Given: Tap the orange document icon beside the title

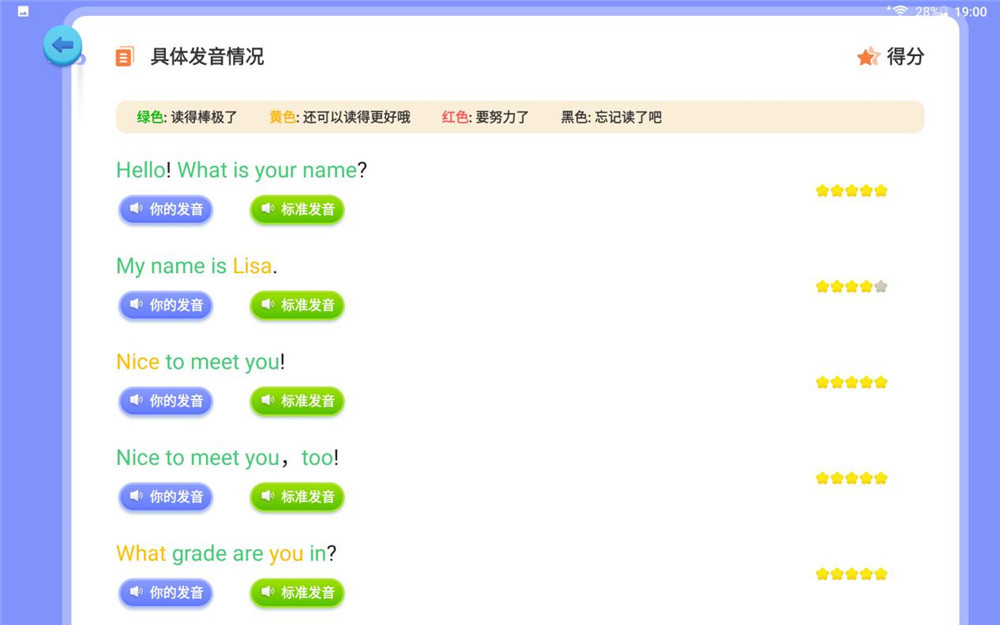Looking at the screenshot, I should 124,57.
